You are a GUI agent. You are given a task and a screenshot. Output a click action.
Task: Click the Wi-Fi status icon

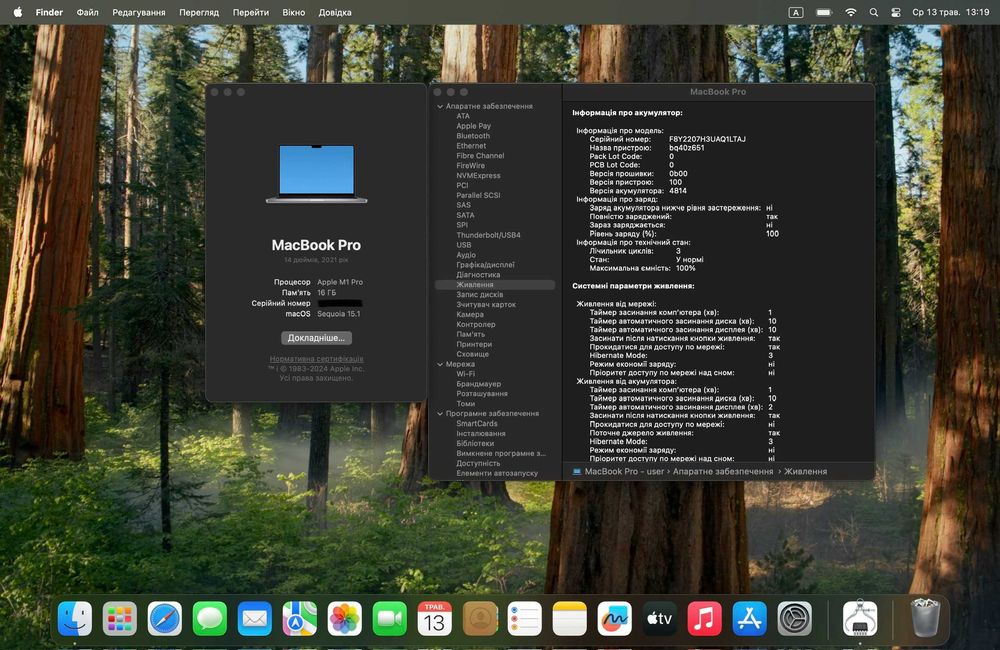(x=851, y=12)
